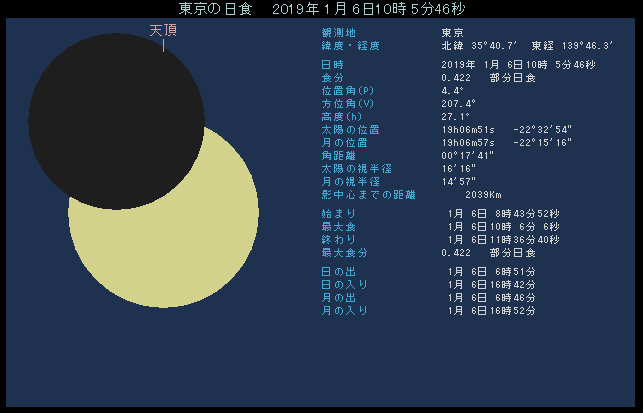Click the 食分 value 0.422

[456, 77]
